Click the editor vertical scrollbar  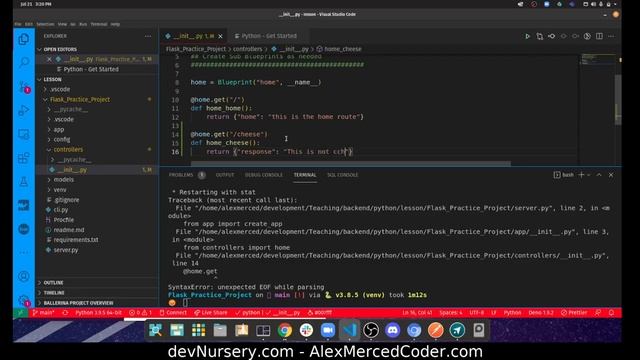[x=618, y=100]
